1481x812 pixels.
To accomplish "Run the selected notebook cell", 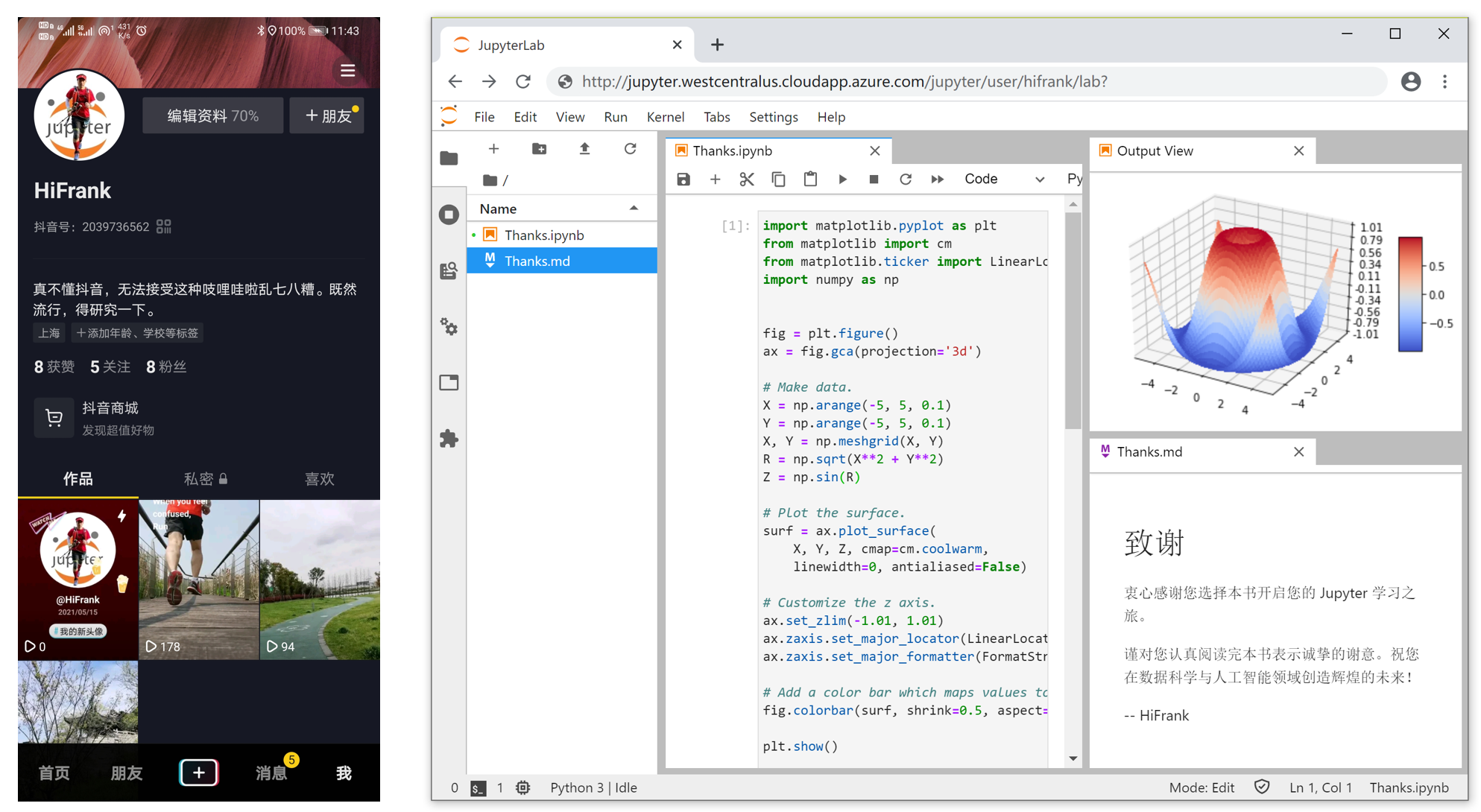I will point(842,180).
